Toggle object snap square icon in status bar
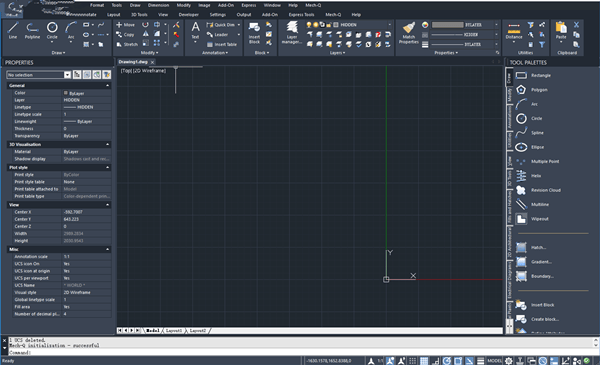The image size is (600, 365). [x=458, y=361]
